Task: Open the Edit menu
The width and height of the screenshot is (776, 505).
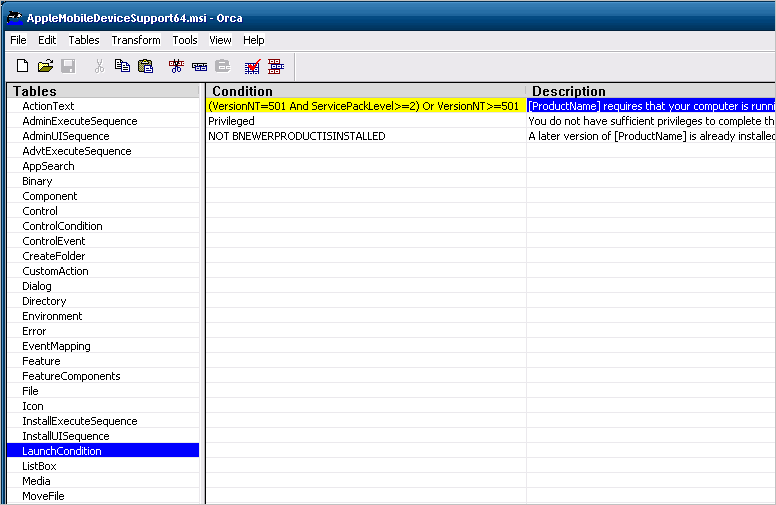Action: [x=47, y=40]
